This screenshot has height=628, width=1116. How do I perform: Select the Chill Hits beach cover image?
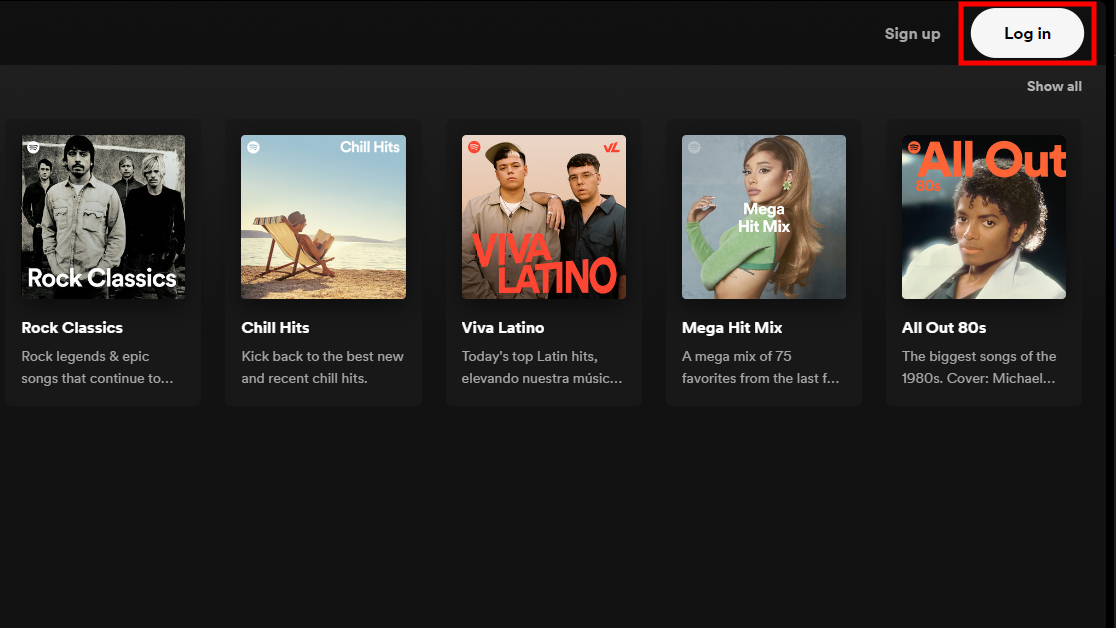pyautogui.click(x=323, y=217)
